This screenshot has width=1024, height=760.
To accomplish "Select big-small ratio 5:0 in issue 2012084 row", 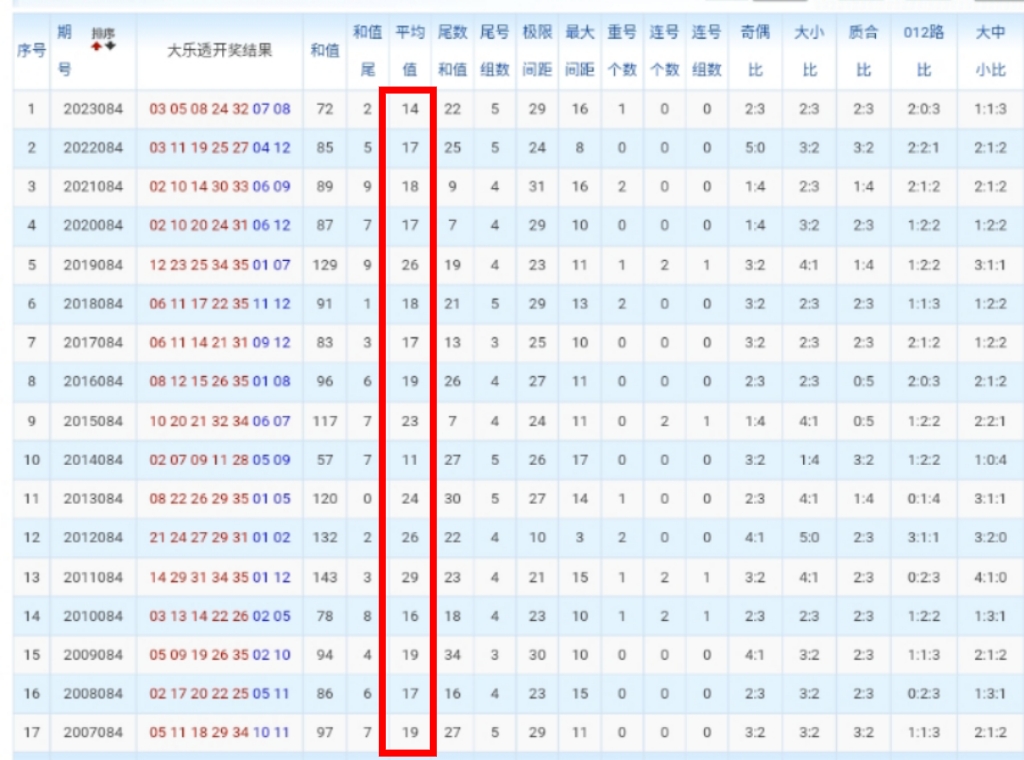I will click(x=809, y=537).
